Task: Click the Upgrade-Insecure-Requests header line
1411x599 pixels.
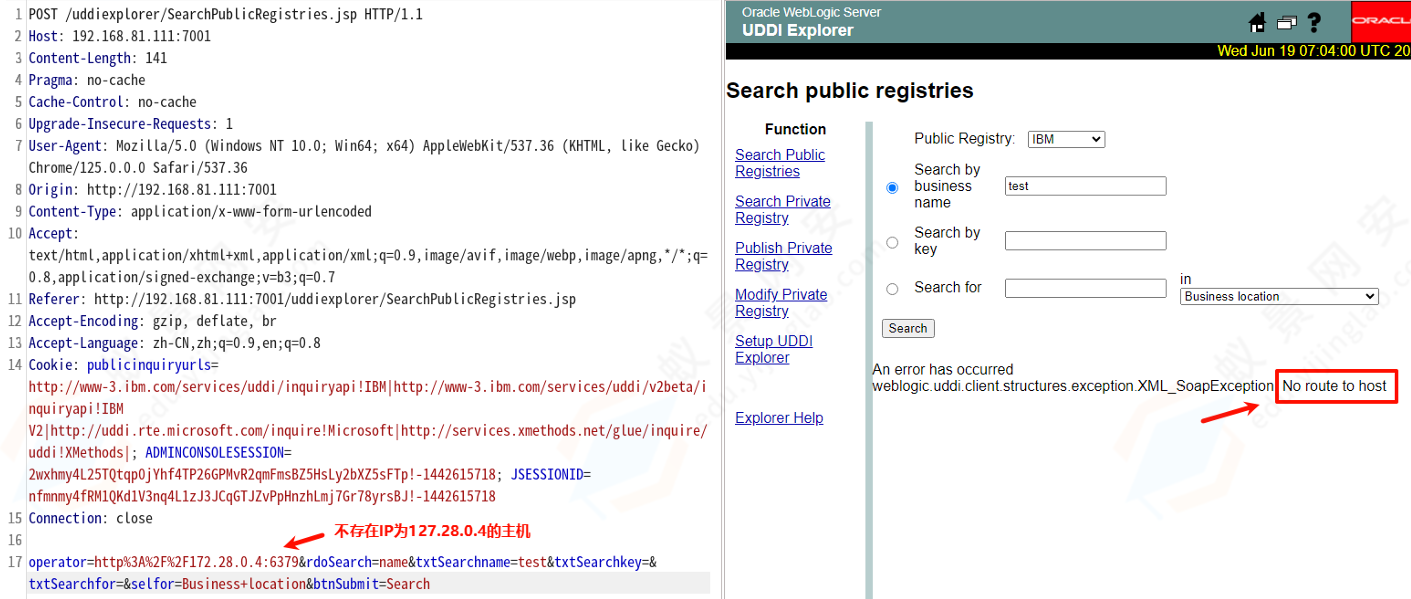Action: [x=131, y=124]
